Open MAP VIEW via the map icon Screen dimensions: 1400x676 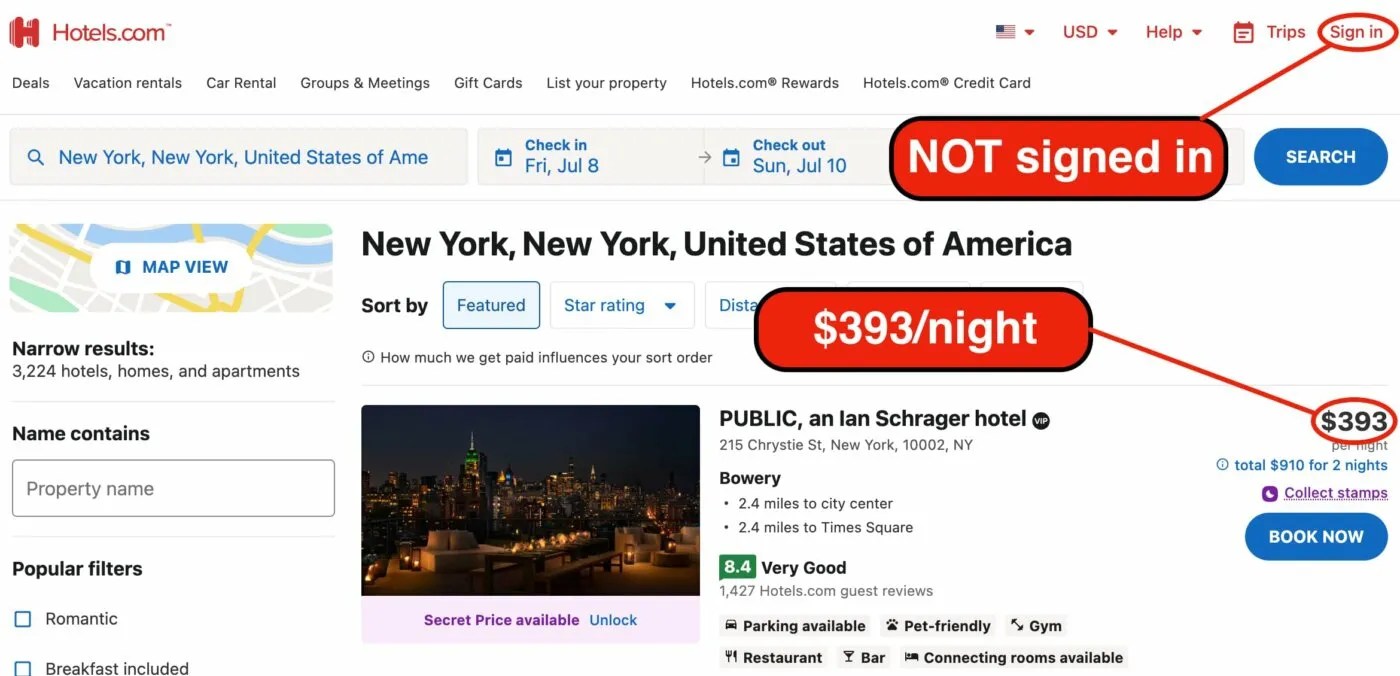coord(122,266)
